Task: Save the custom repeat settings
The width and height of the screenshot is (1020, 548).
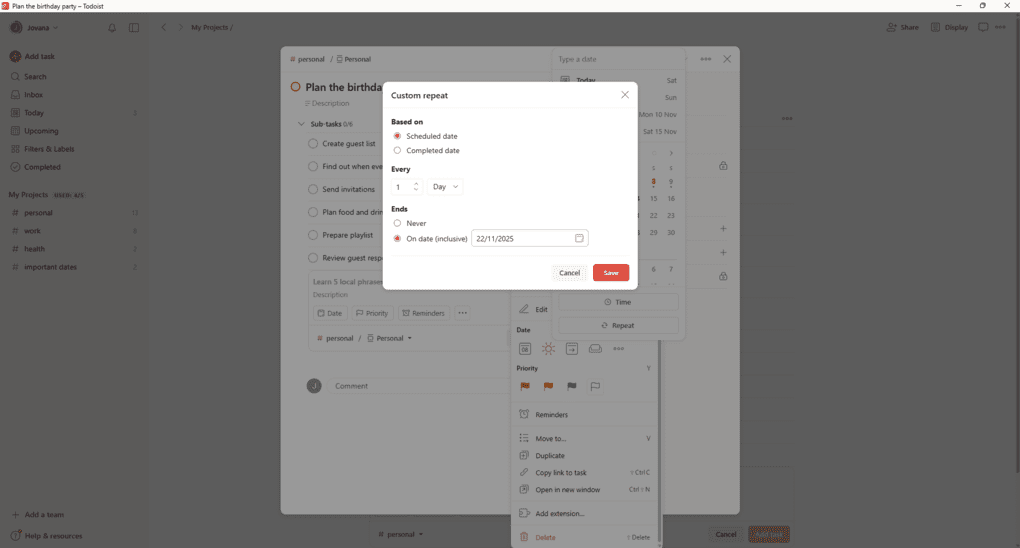Action: (611, 273)
